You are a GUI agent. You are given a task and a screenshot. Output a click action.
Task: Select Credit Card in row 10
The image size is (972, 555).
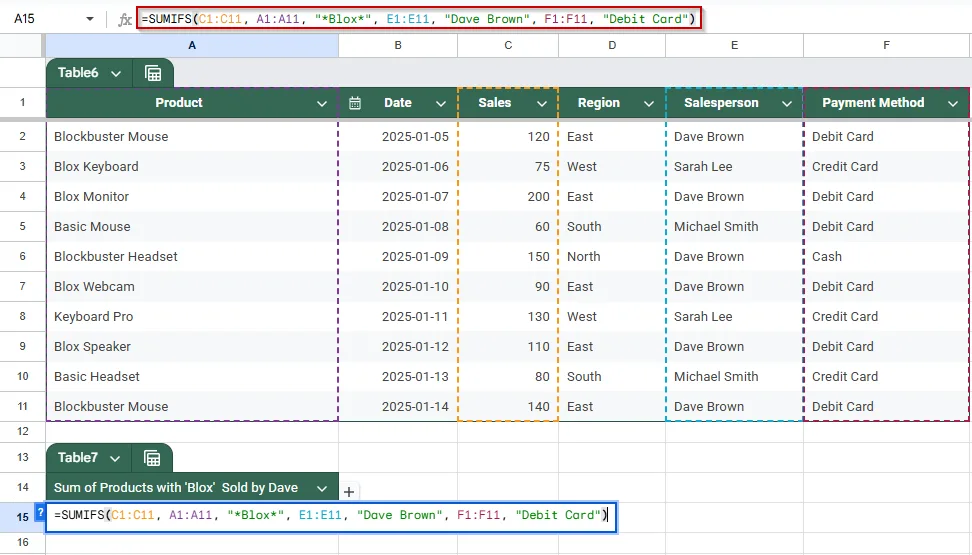[x=886, y=376]
